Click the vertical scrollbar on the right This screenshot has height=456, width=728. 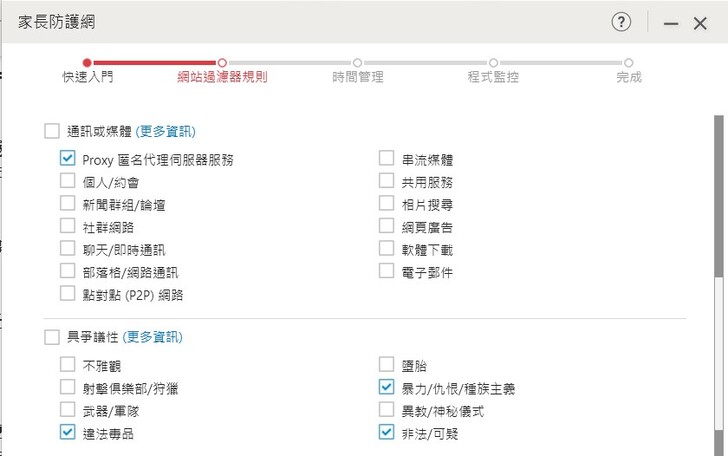tap(720, 200)
